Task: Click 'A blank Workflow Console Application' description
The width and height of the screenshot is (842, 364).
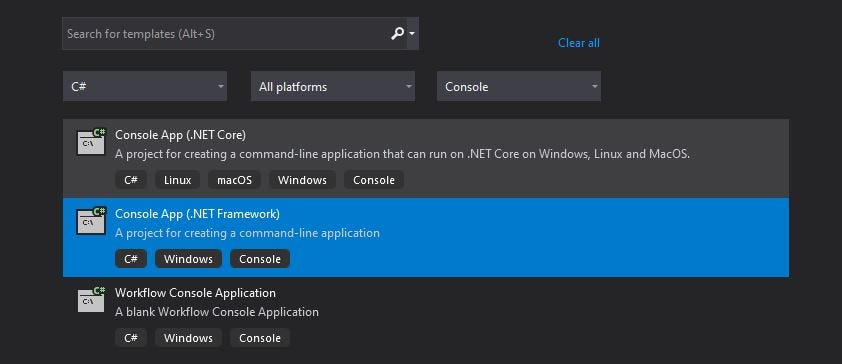Action: pyautogui.click(x=216, y=312)
